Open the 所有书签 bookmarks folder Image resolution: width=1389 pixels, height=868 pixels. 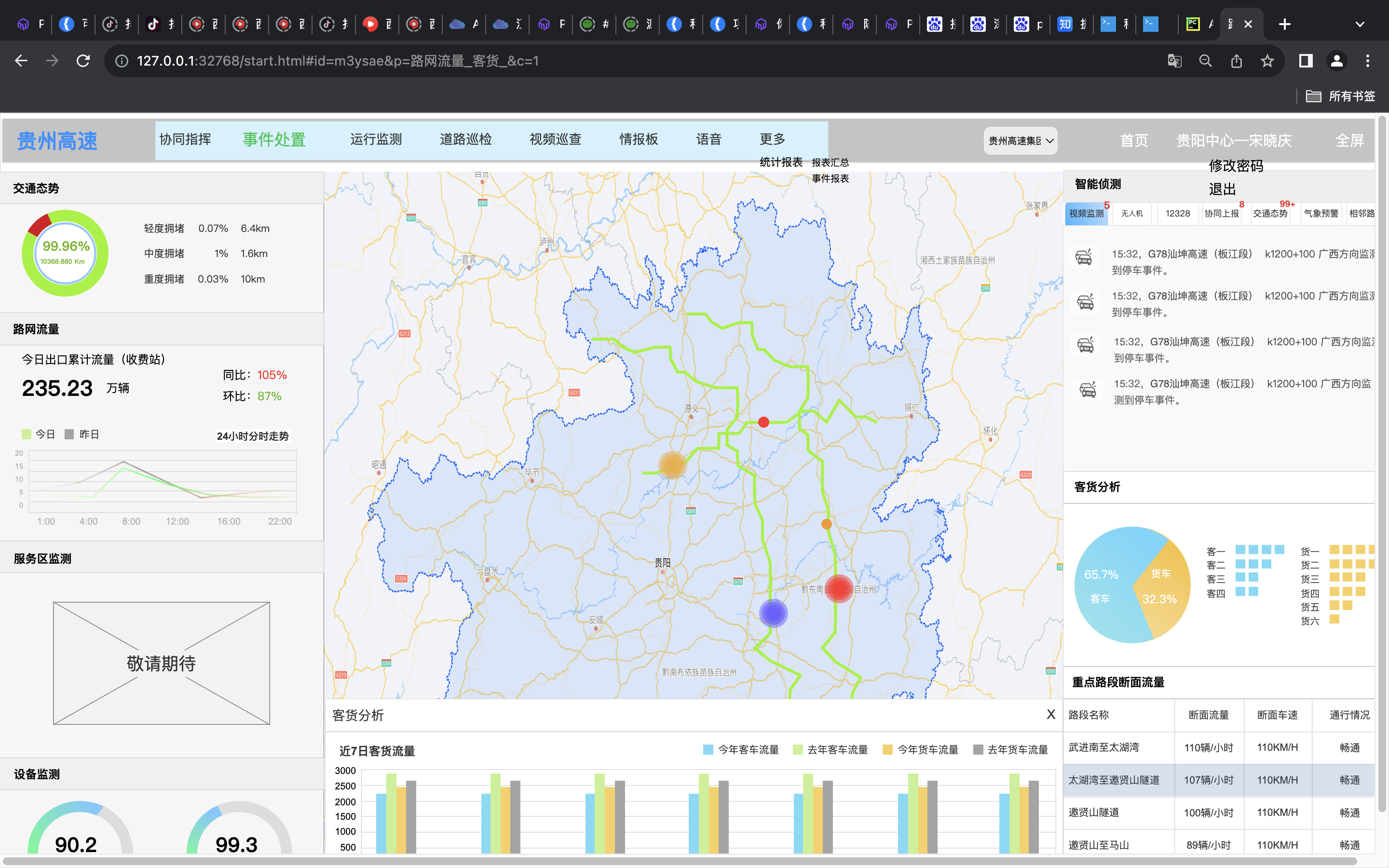pos(1341,96)
